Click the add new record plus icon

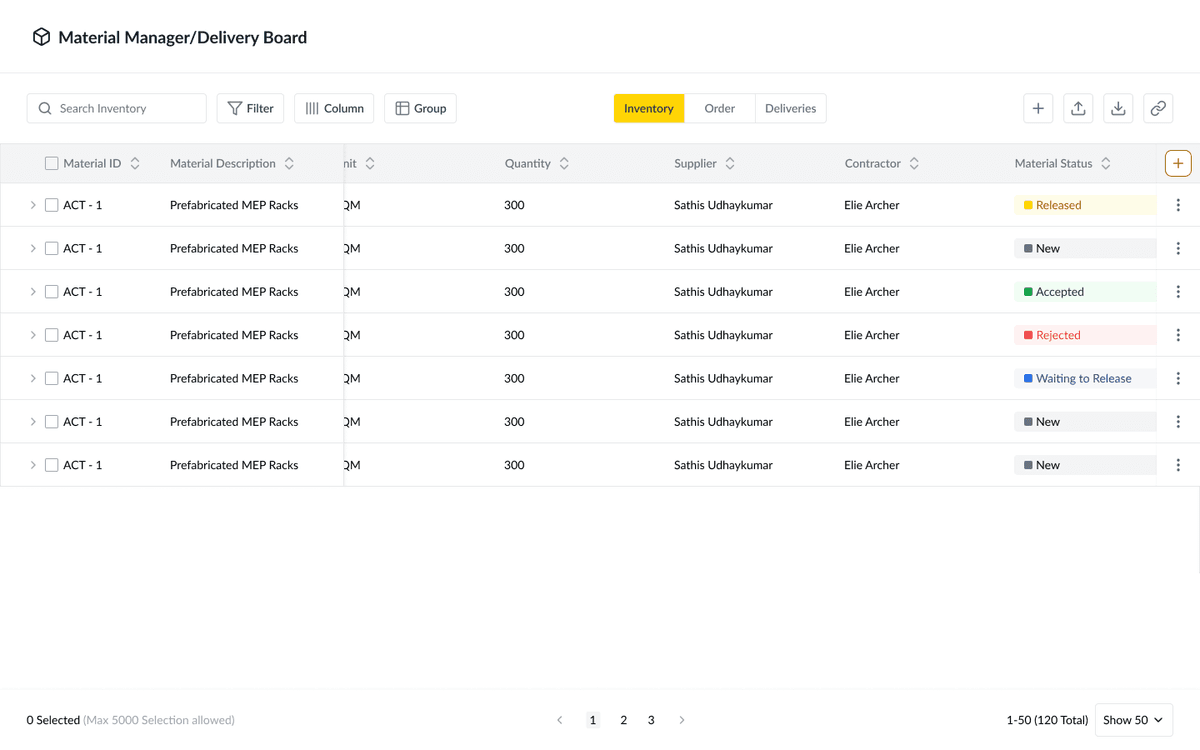click(x=1037, y=108)
